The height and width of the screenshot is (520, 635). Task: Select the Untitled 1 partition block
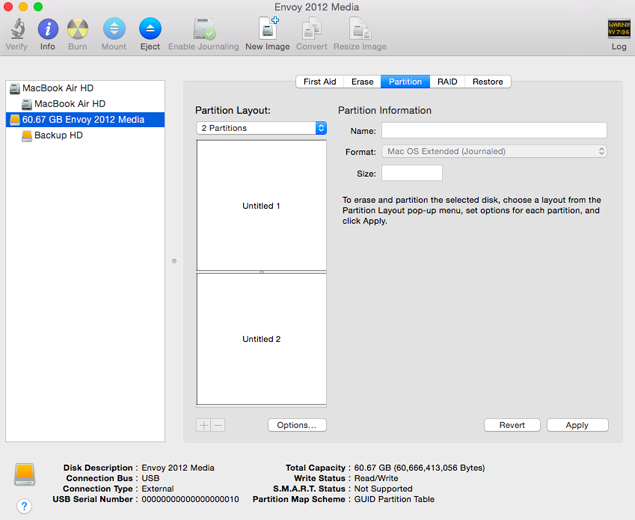[261, 206]
